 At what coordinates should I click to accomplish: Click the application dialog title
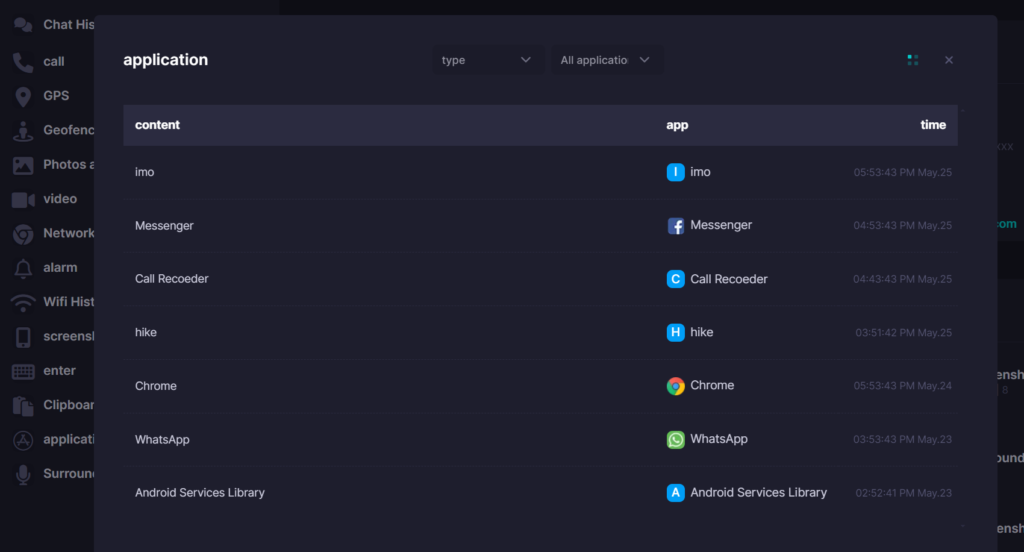click(x=165, y=59)
